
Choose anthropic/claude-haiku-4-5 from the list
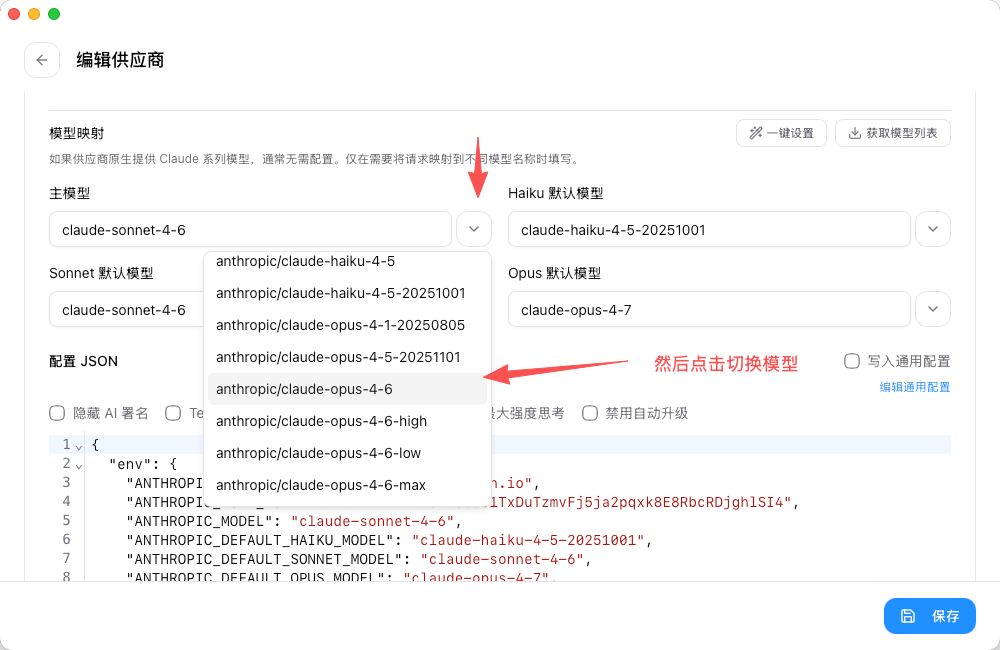pos(348,262)
